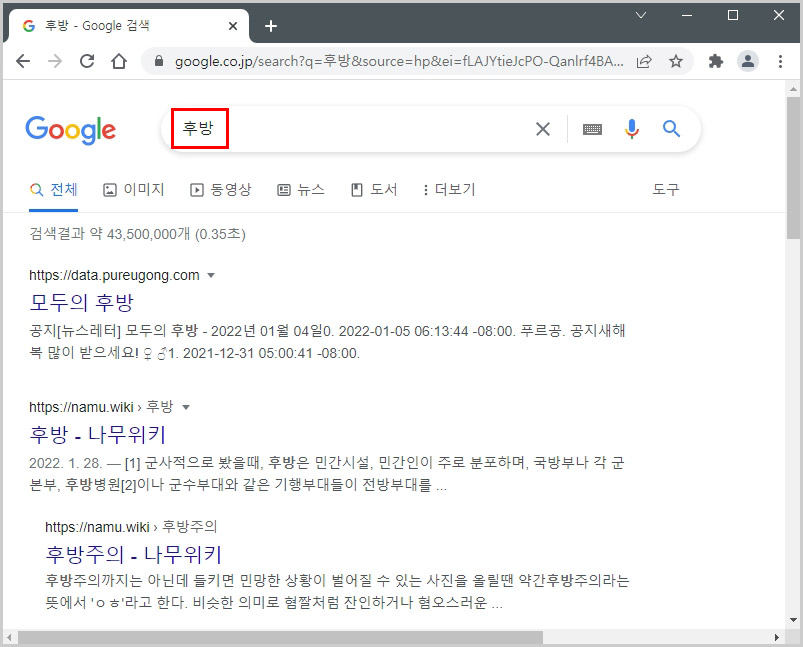Switch to the 이미지 tab

pyautogui.click(x=134, y=190)
